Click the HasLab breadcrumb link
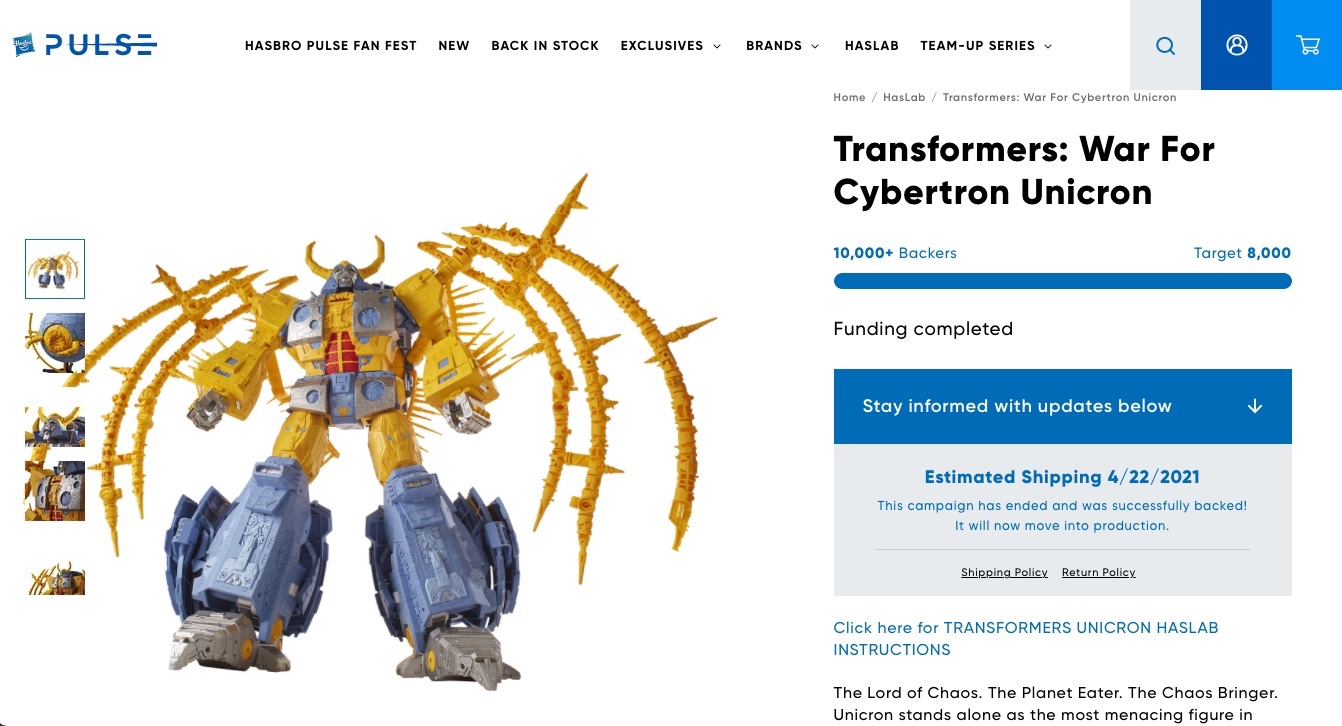 point(904,98)
